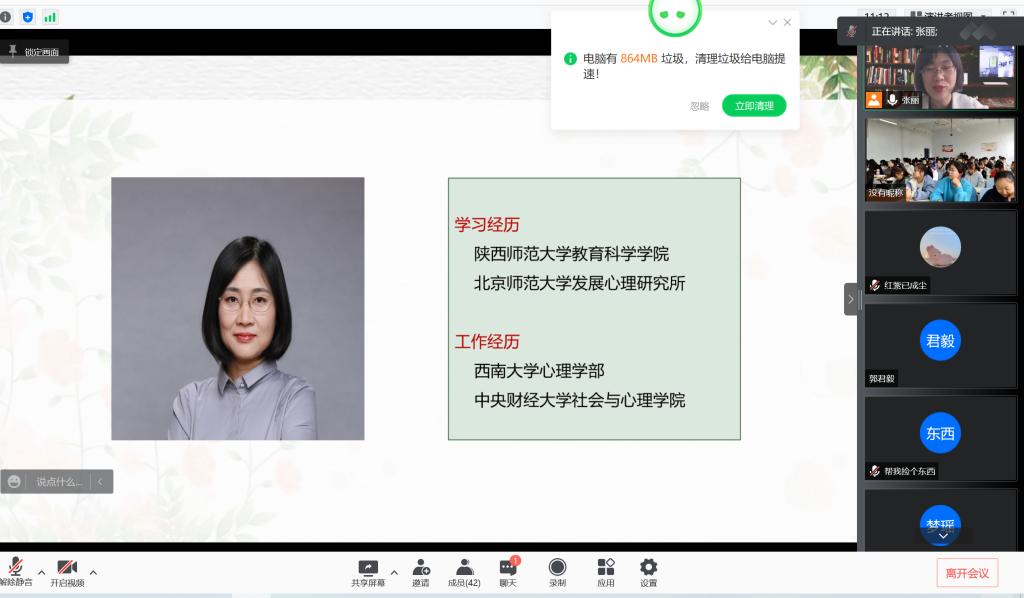Unmute microphone with 解除静音
The image size is (1024, 598).
(x=15, y=567)
